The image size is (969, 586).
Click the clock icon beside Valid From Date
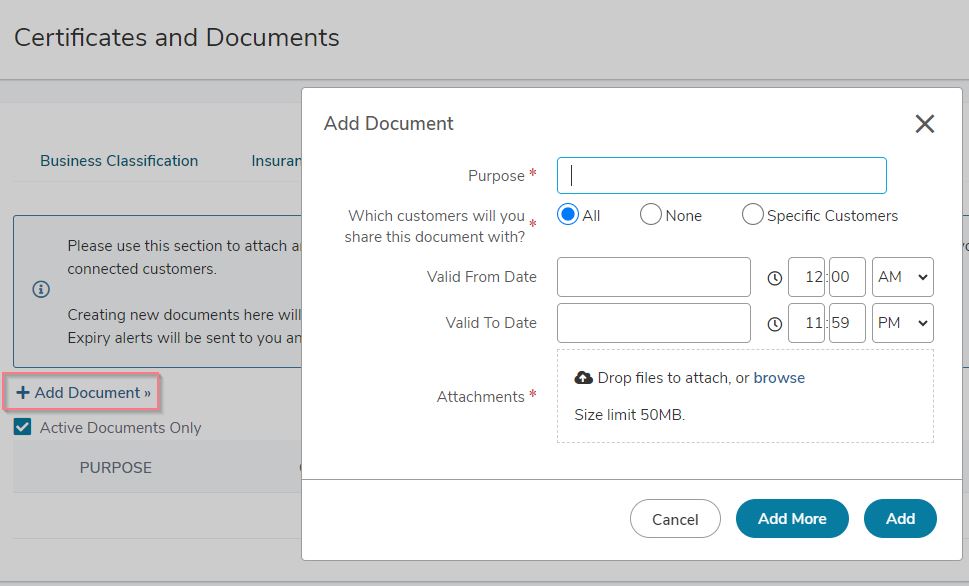[x=774, y=278]
